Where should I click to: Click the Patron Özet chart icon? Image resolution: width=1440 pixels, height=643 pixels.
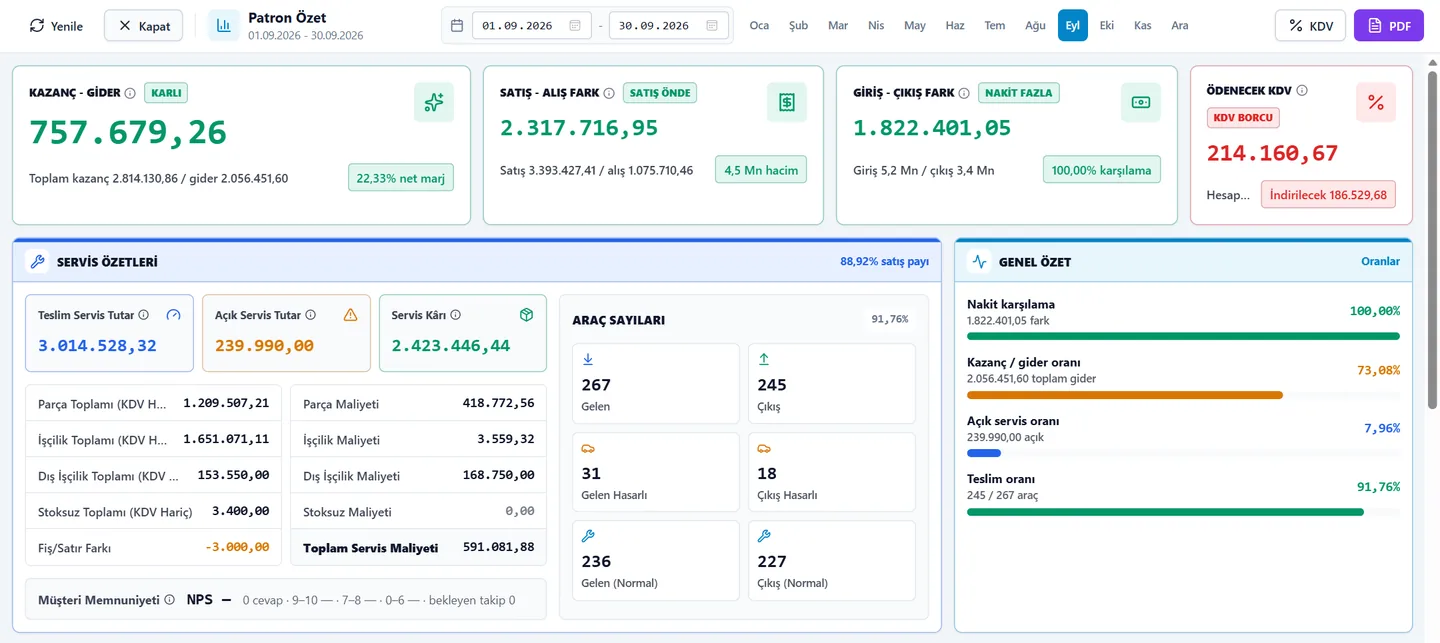pyautogui.click(x=224, y=25)
